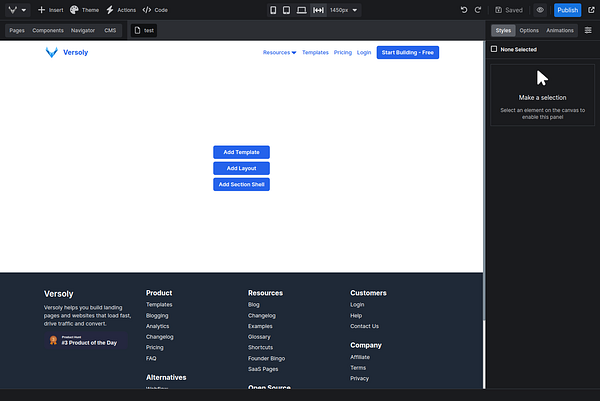Viewport: 600px width, 401px height.
Task: Click the #3 Product of the Day badge
Action: (x=86, y=341)
